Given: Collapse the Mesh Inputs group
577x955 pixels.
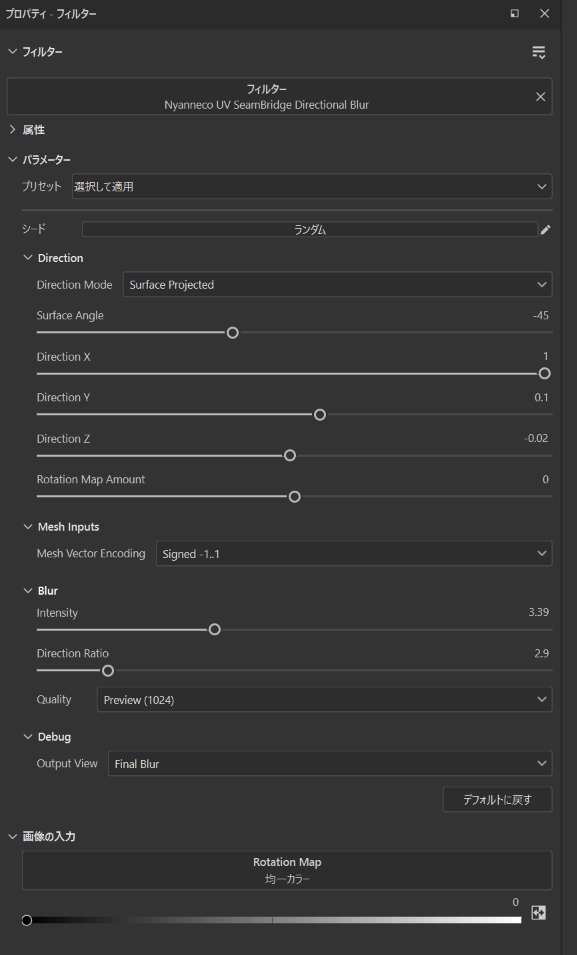Looking at the screenshot, I should click(x=27, y=527).
